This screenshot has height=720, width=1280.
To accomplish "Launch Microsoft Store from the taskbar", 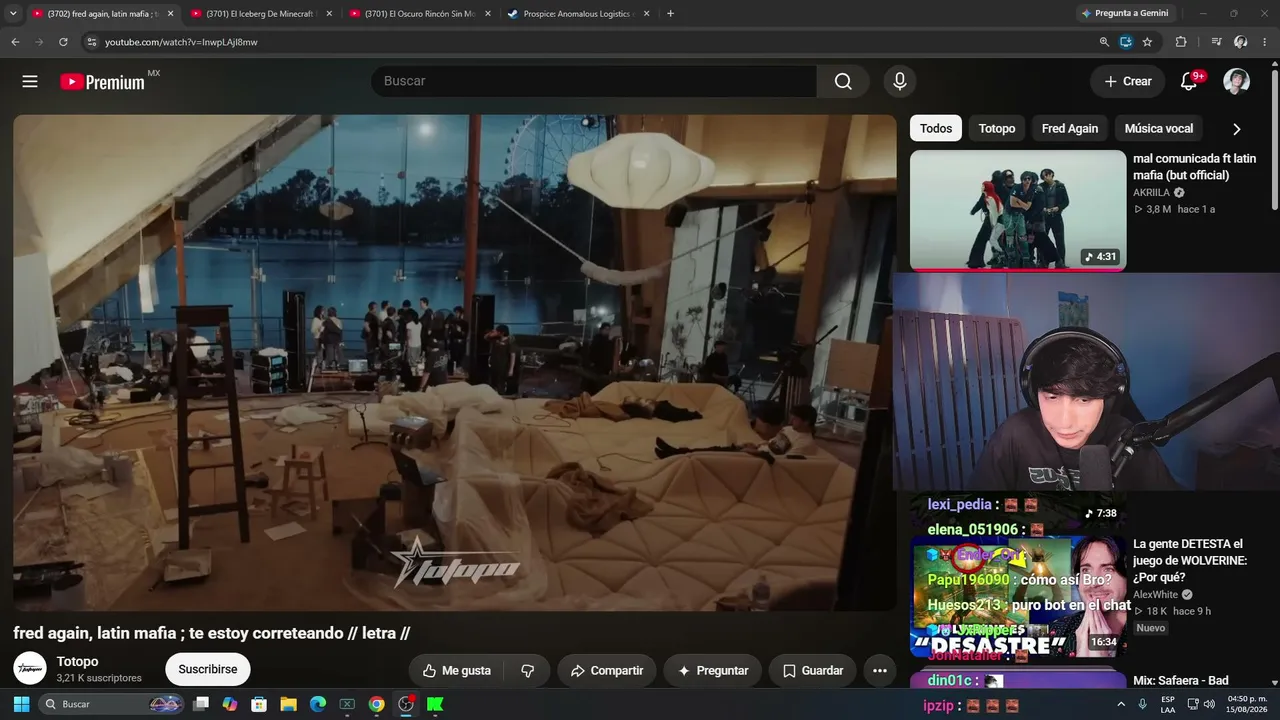I will [x=259, y=704].
